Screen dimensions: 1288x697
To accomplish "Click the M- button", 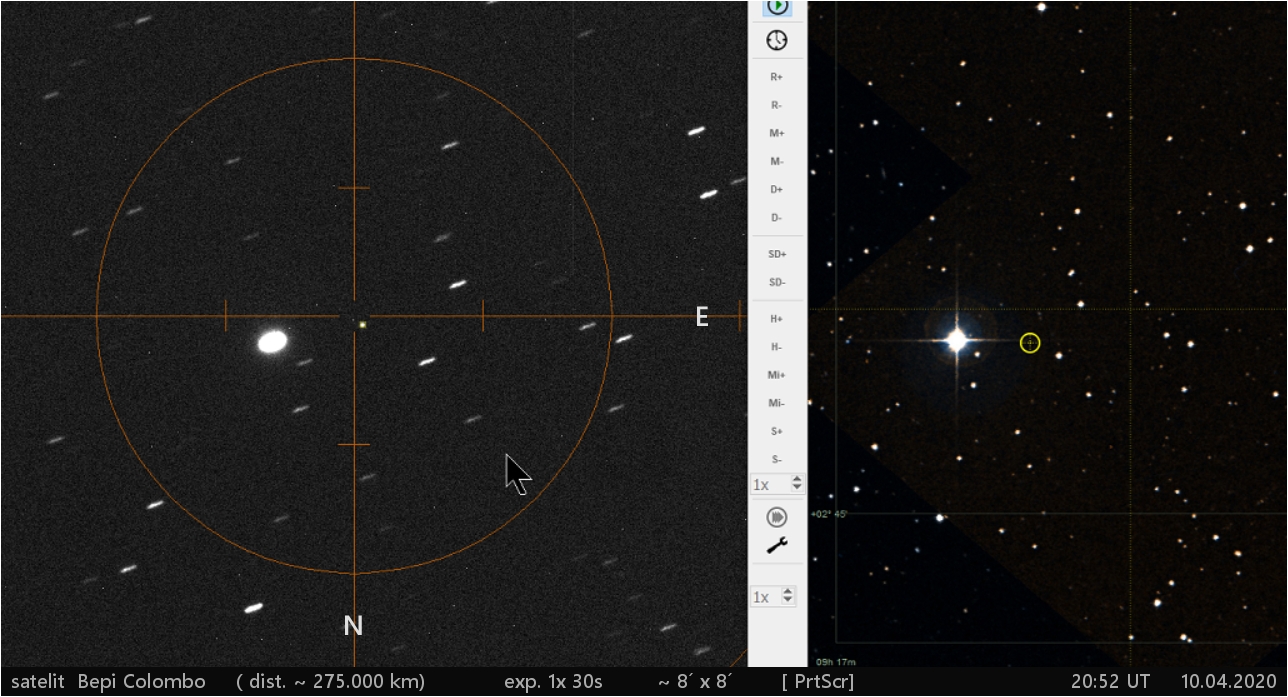I will (x=777, y=161).
